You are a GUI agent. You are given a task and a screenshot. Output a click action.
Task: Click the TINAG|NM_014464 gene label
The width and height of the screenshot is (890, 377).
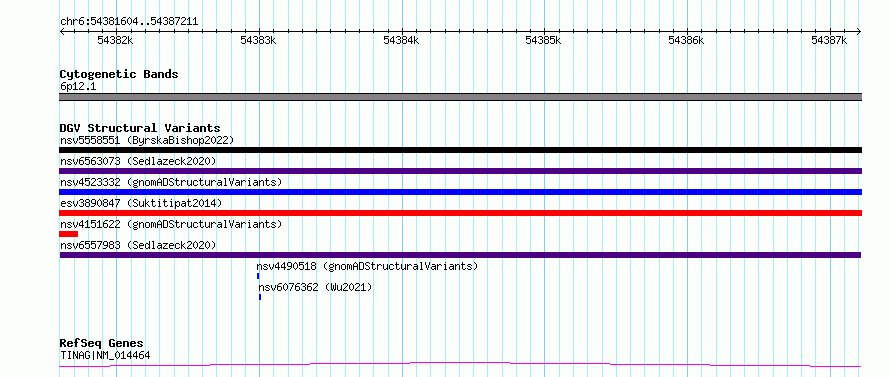105,355
